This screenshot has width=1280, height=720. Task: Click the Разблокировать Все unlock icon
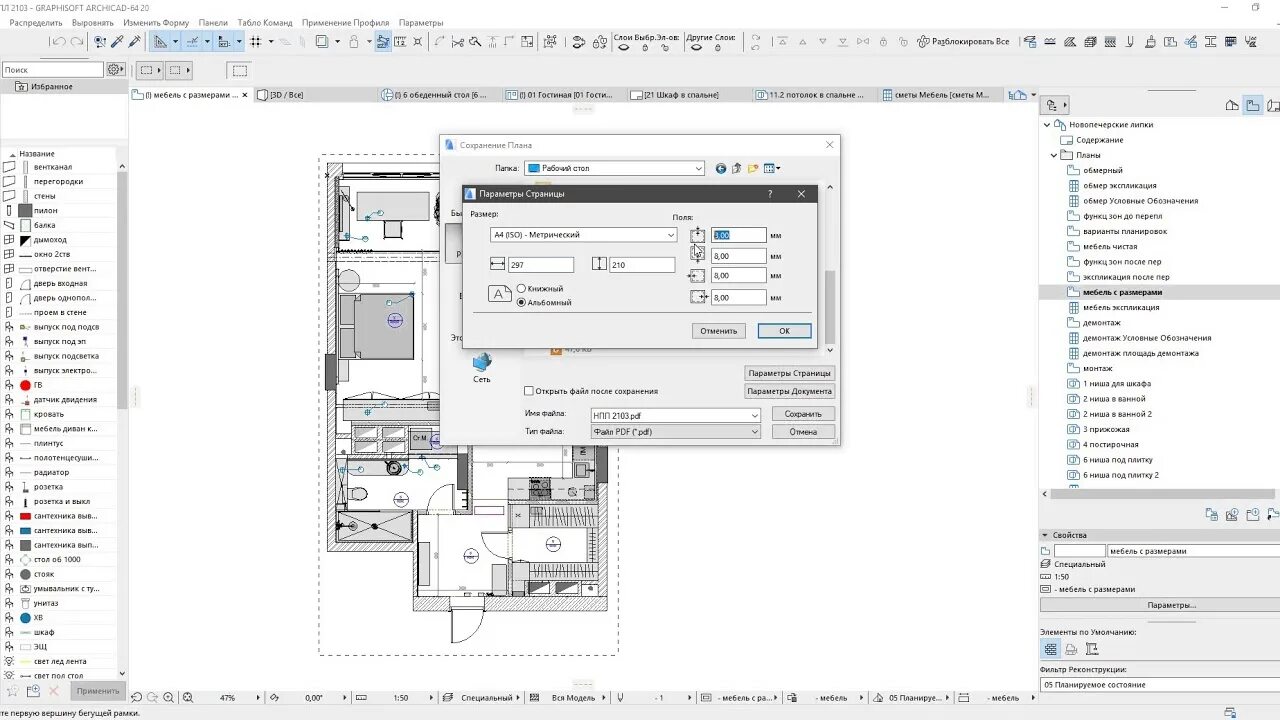(925, 42)
